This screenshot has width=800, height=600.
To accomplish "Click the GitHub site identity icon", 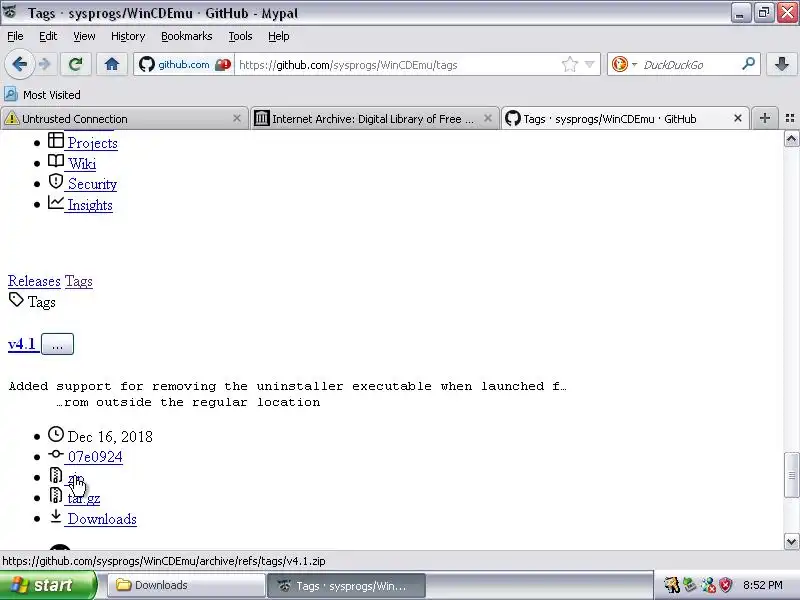I will (147, 65).
